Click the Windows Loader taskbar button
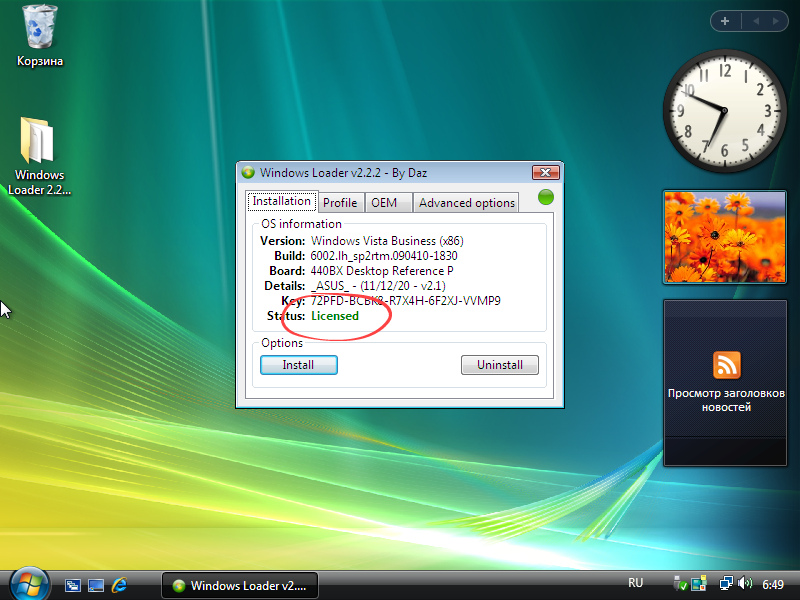Image resolution: width=800 pixels, height=600 pixels. [240, 585]
